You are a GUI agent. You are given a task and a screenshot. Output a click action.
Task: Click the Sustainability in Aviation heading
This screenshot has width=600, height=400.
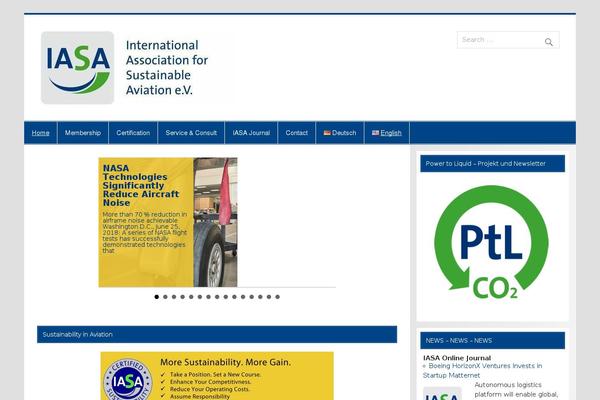click(x=217, y=334)
